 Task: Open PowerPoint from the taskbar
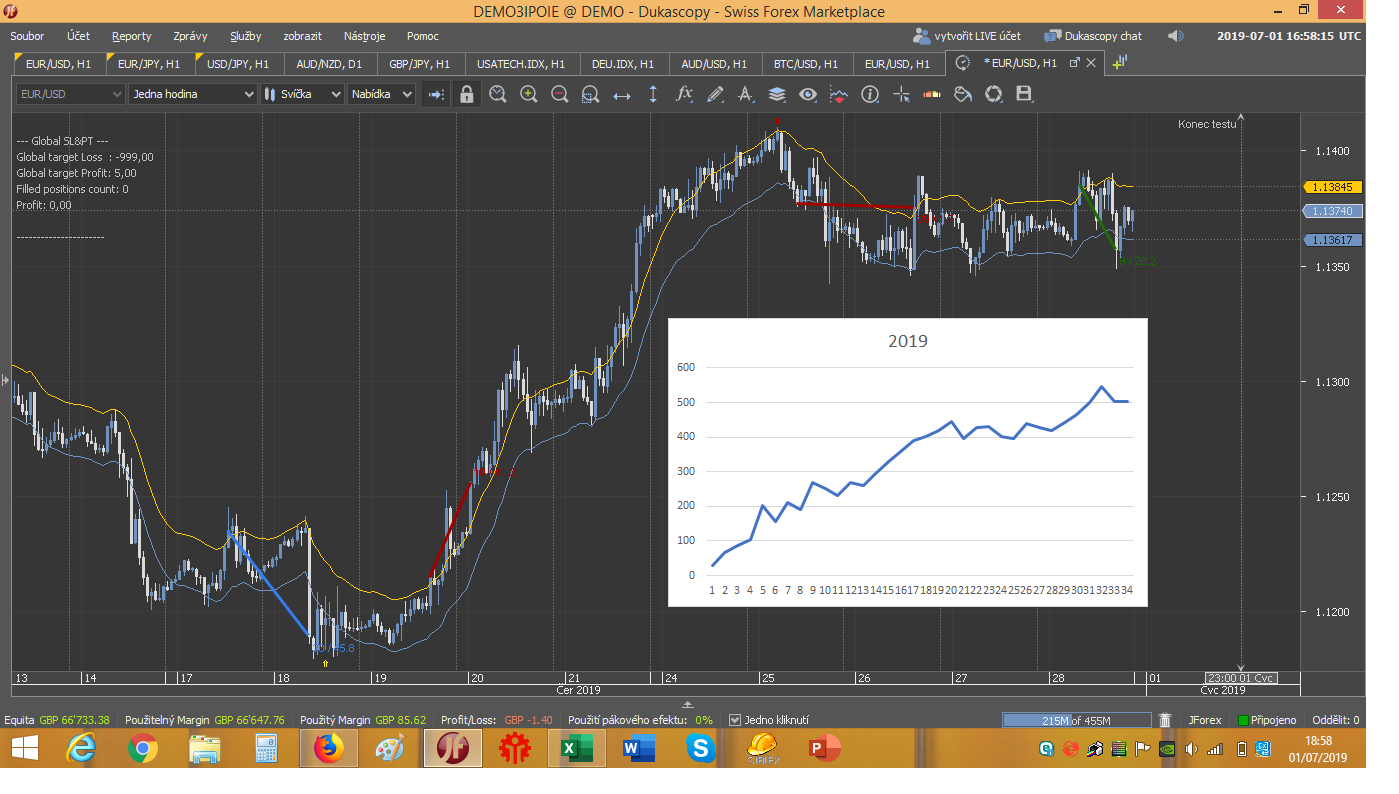click(x=825, y=748)
